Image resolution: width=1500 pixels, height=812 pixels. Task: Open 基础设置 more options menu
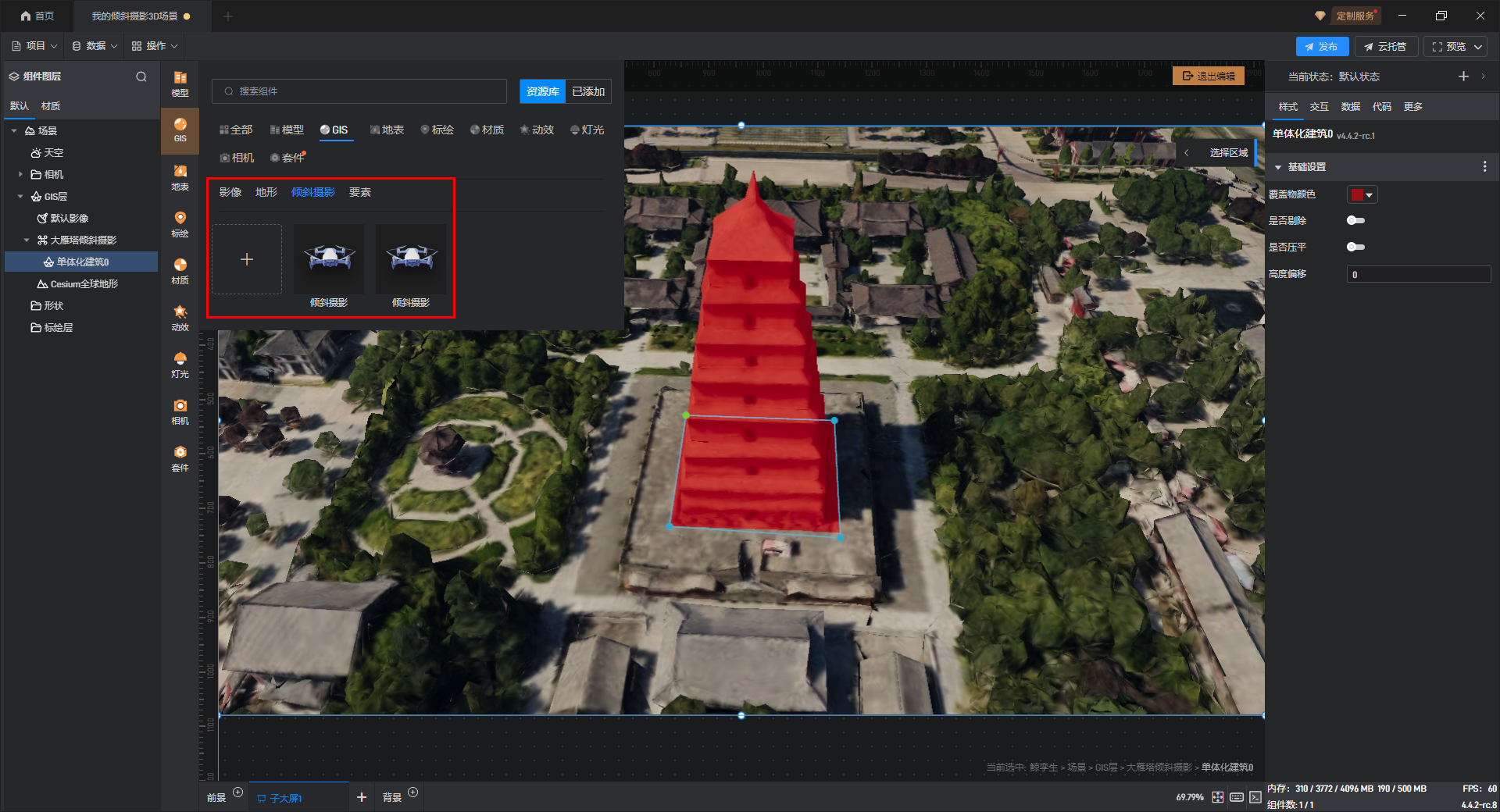pyautogui.click(x=1484, y=166)
